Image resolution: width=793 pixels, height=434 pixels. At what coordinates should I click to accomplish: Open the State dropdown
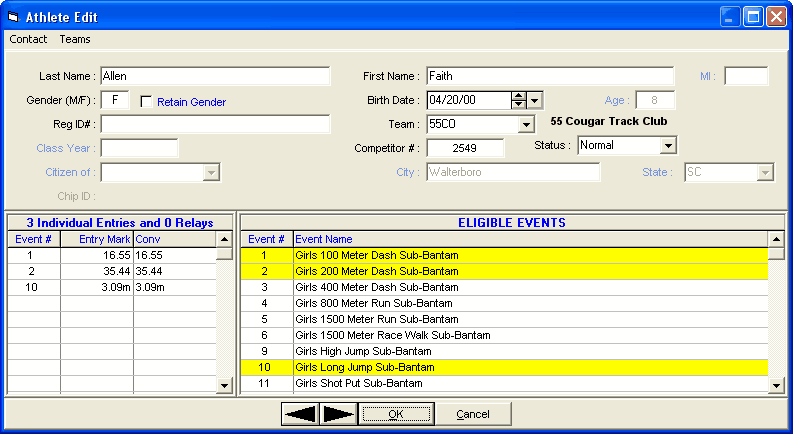[765, 172]
